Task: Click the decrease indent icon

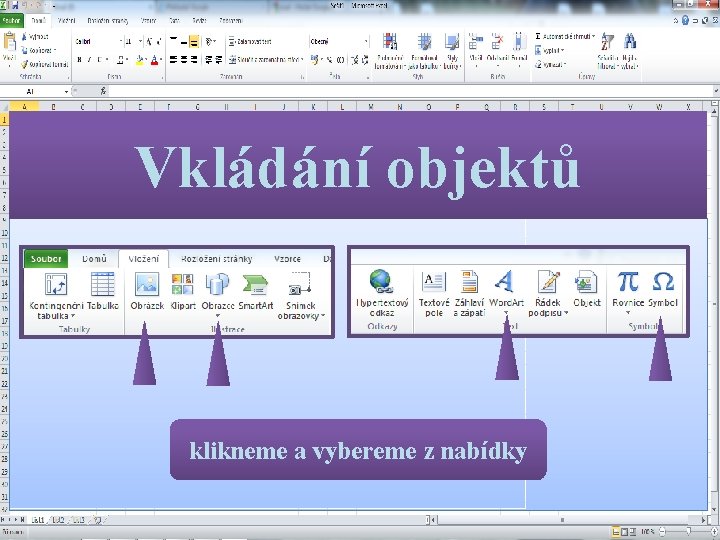Action: (208, 60)
